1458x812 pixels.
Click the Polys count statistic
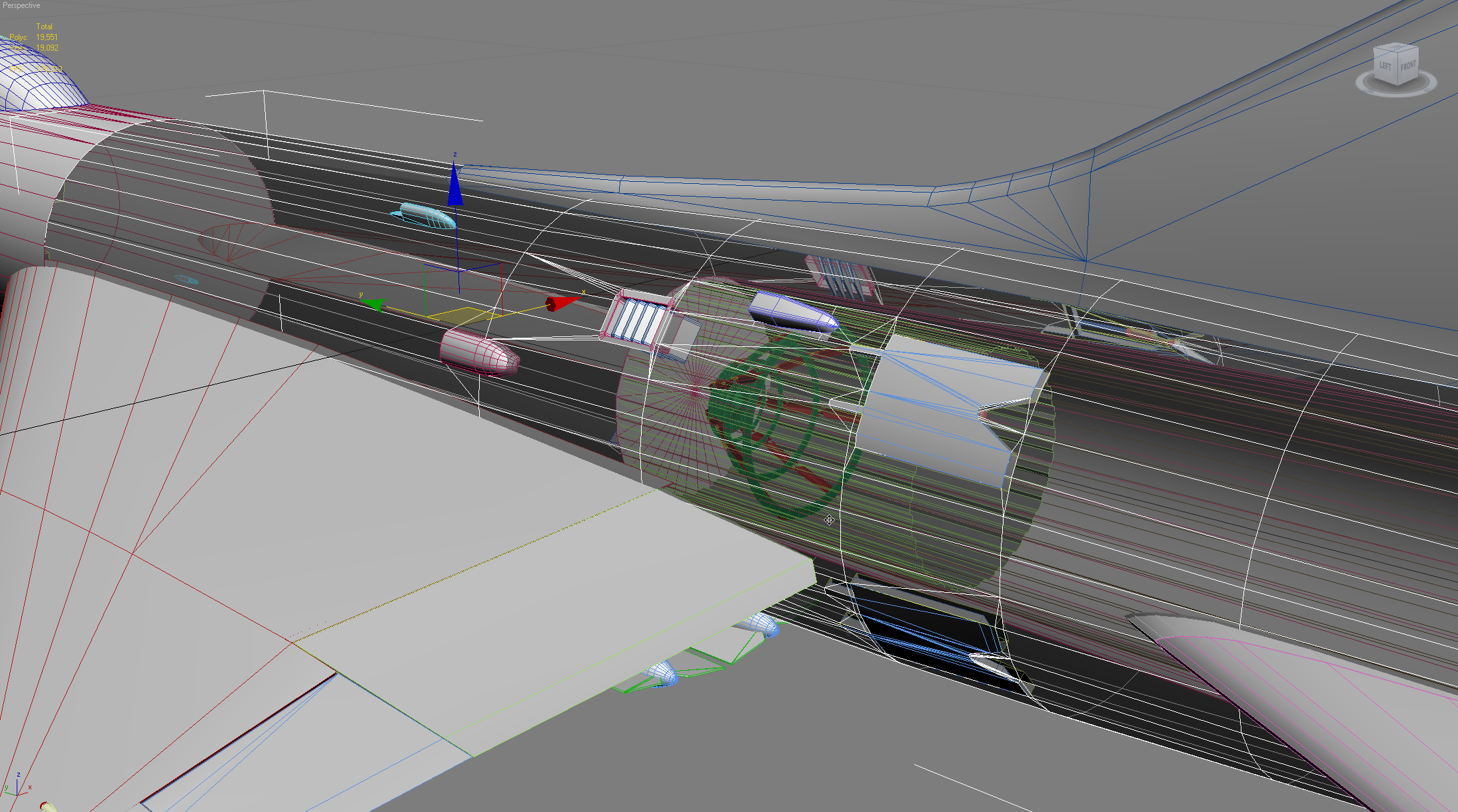point(33,37)
